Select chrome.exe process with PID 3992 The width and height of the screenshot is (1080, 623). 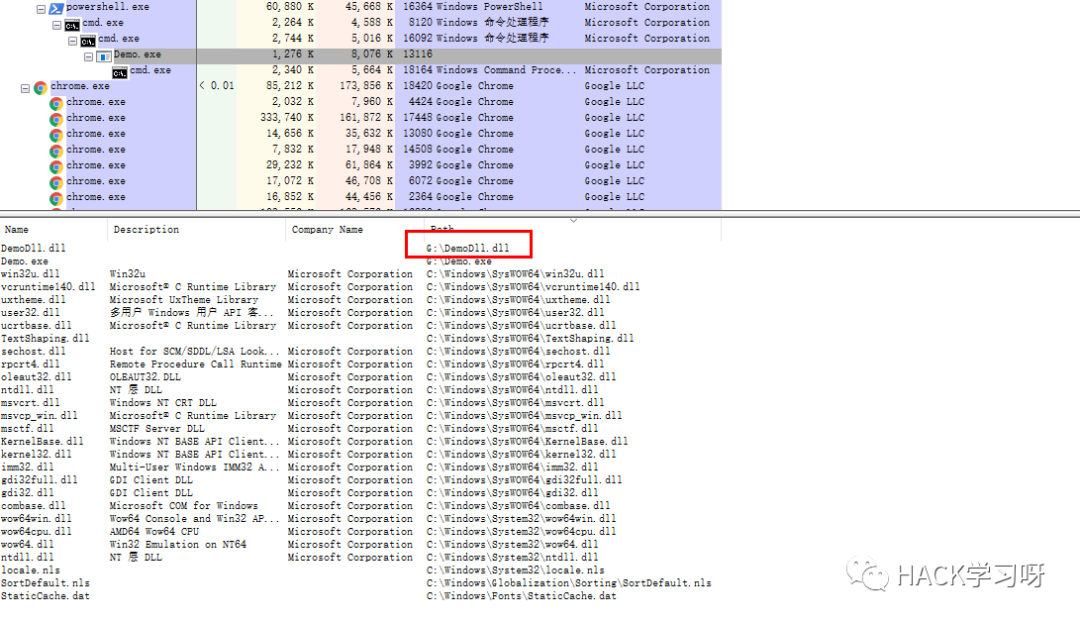(361, 165)
